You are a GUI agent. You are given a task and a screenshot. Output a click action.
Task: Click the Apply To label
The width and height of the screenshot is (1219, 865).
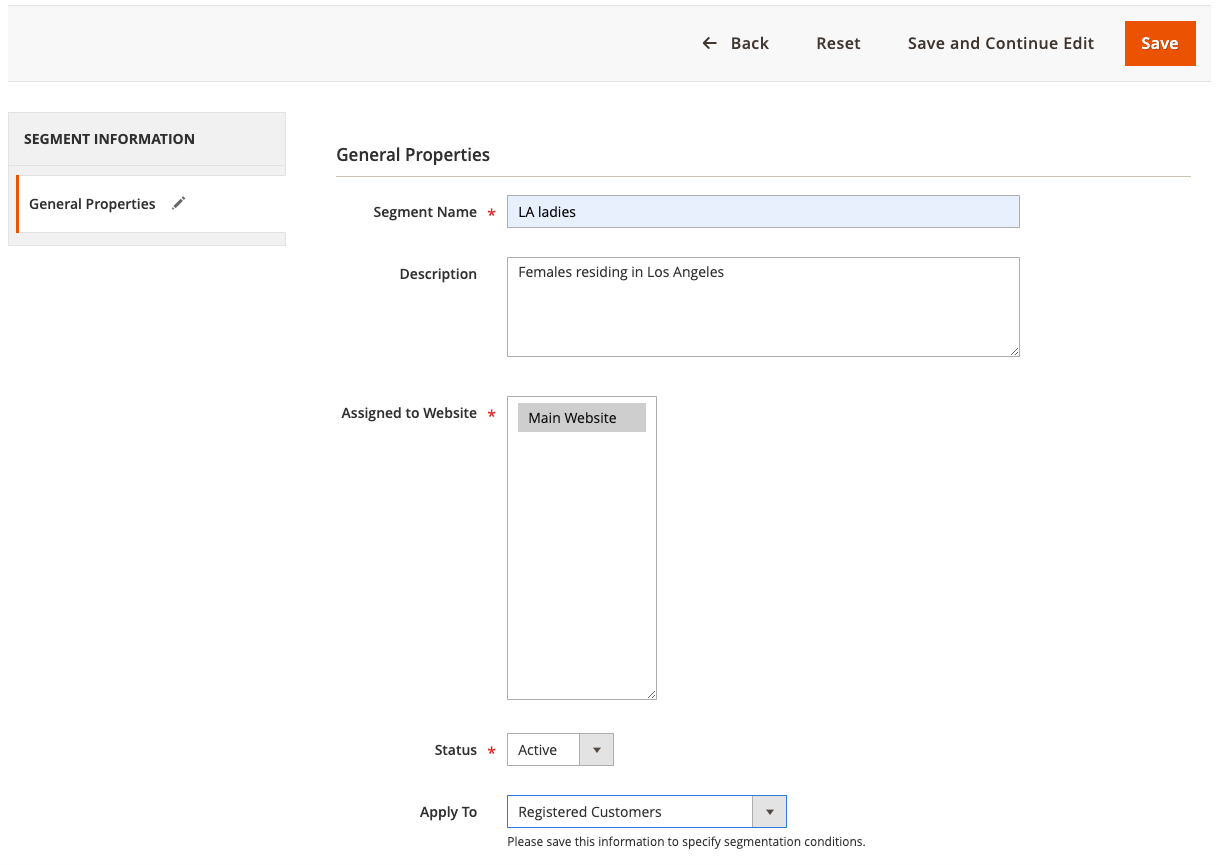pos(448,812)
